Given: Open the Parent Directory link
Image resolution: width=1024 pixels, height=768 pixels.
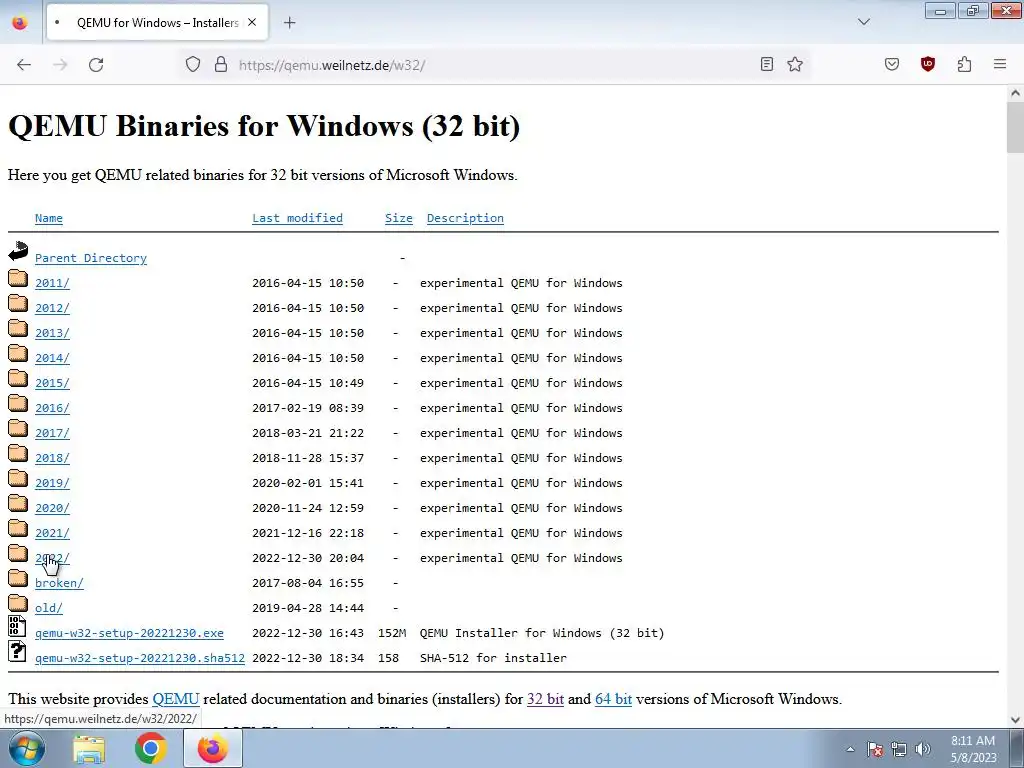Looking at the screenshot, I should pyautogui.click(x=91, y=258).
